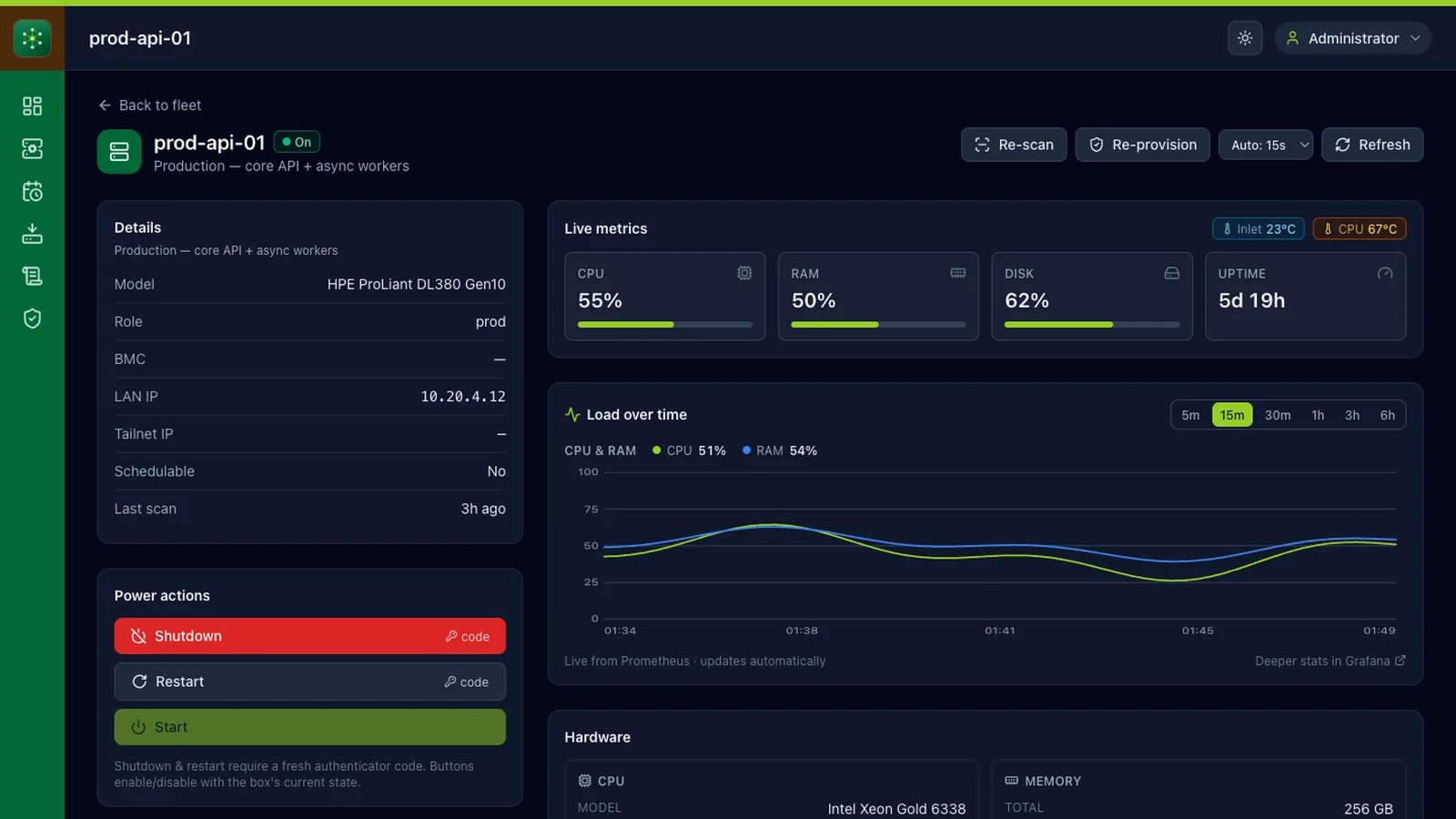Screen dimensions: 1456x819
Task: Click the Load over time pulse icon
Action: 572,415
